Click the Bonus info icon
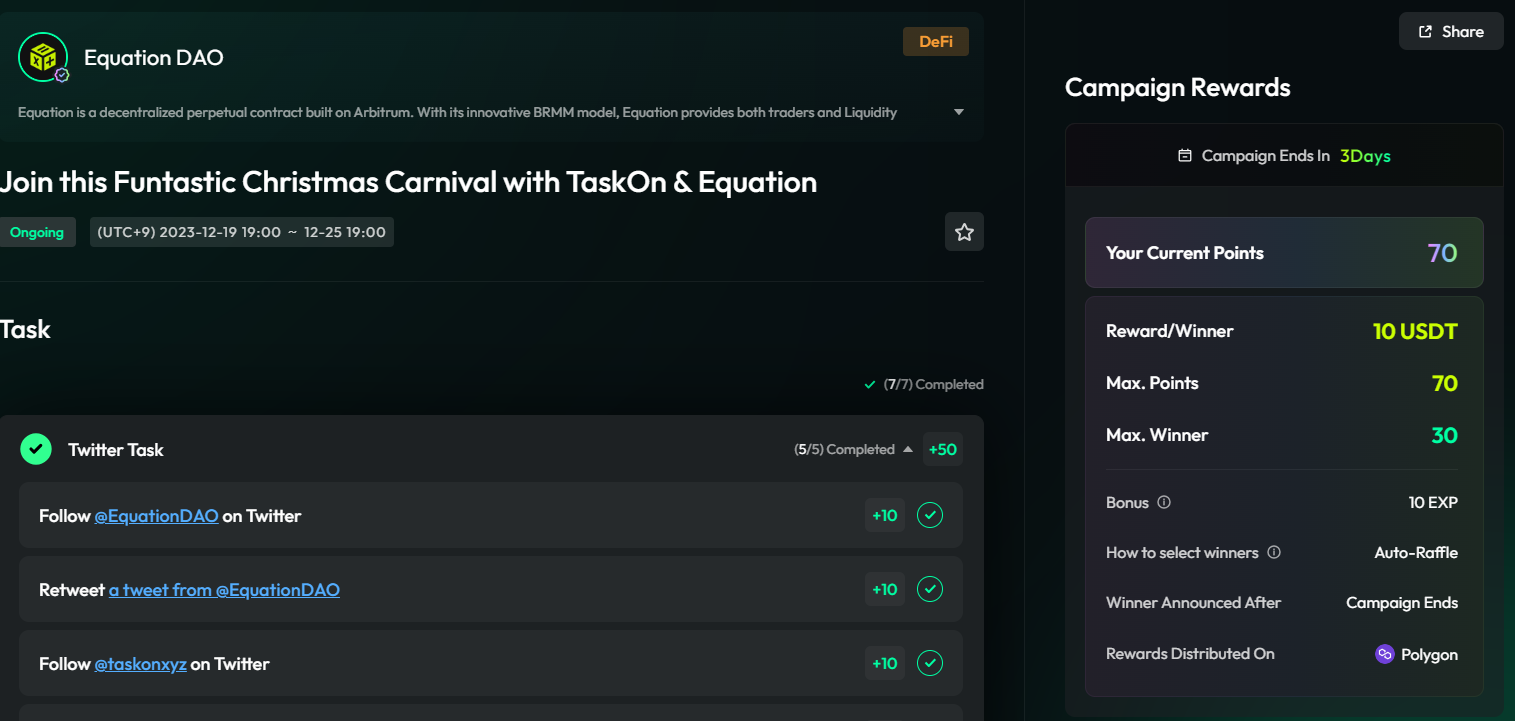1515x721 pixels. pos(1164,502)
